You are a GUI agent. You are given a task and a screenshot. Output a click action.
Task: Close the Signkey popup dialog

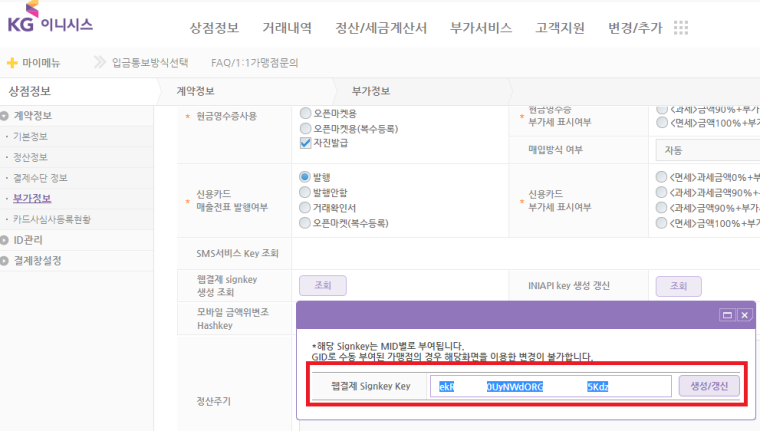point(744,314)
